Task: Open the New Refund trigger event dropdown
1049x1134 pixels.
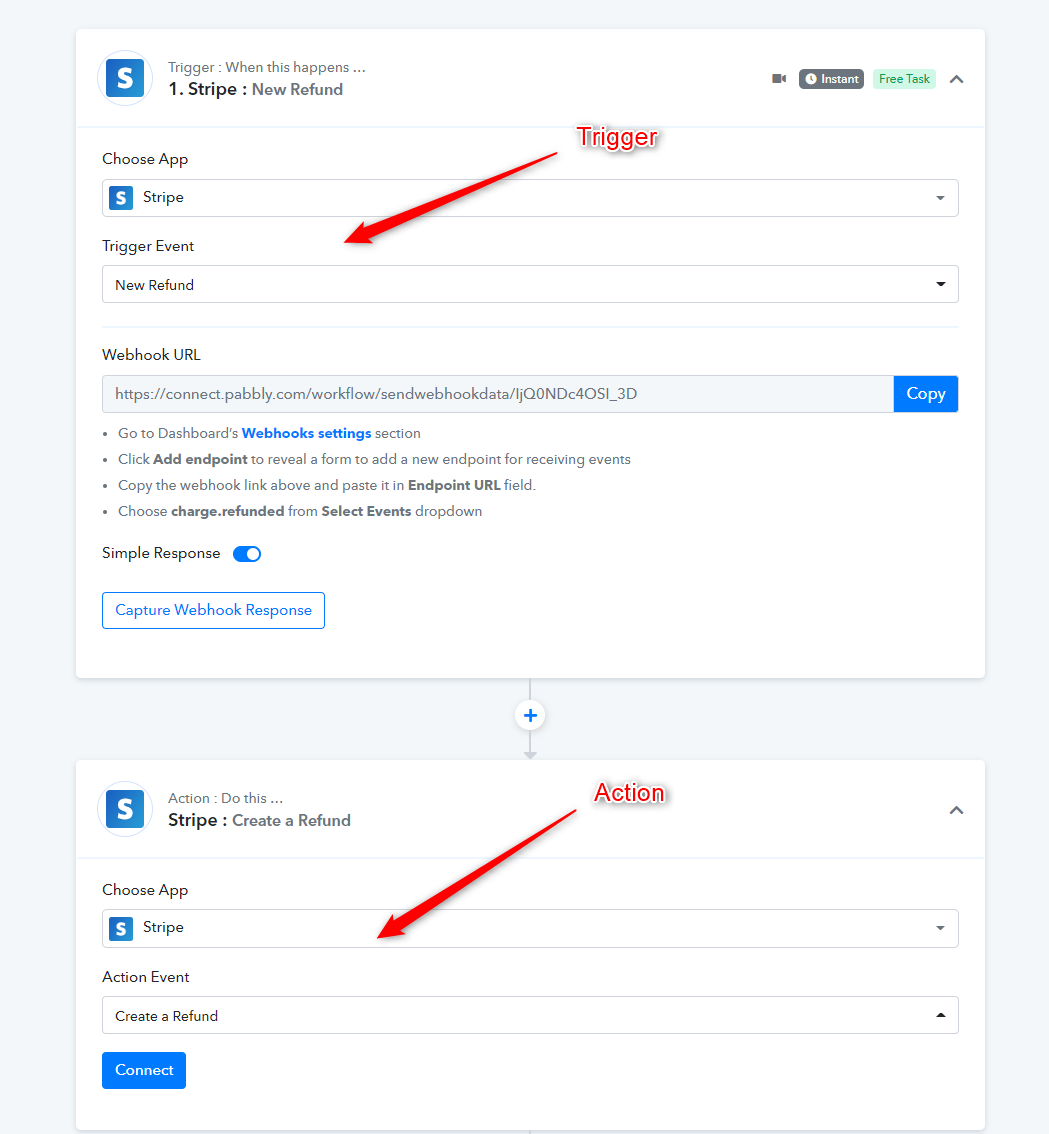Action: tap(530, 284)
